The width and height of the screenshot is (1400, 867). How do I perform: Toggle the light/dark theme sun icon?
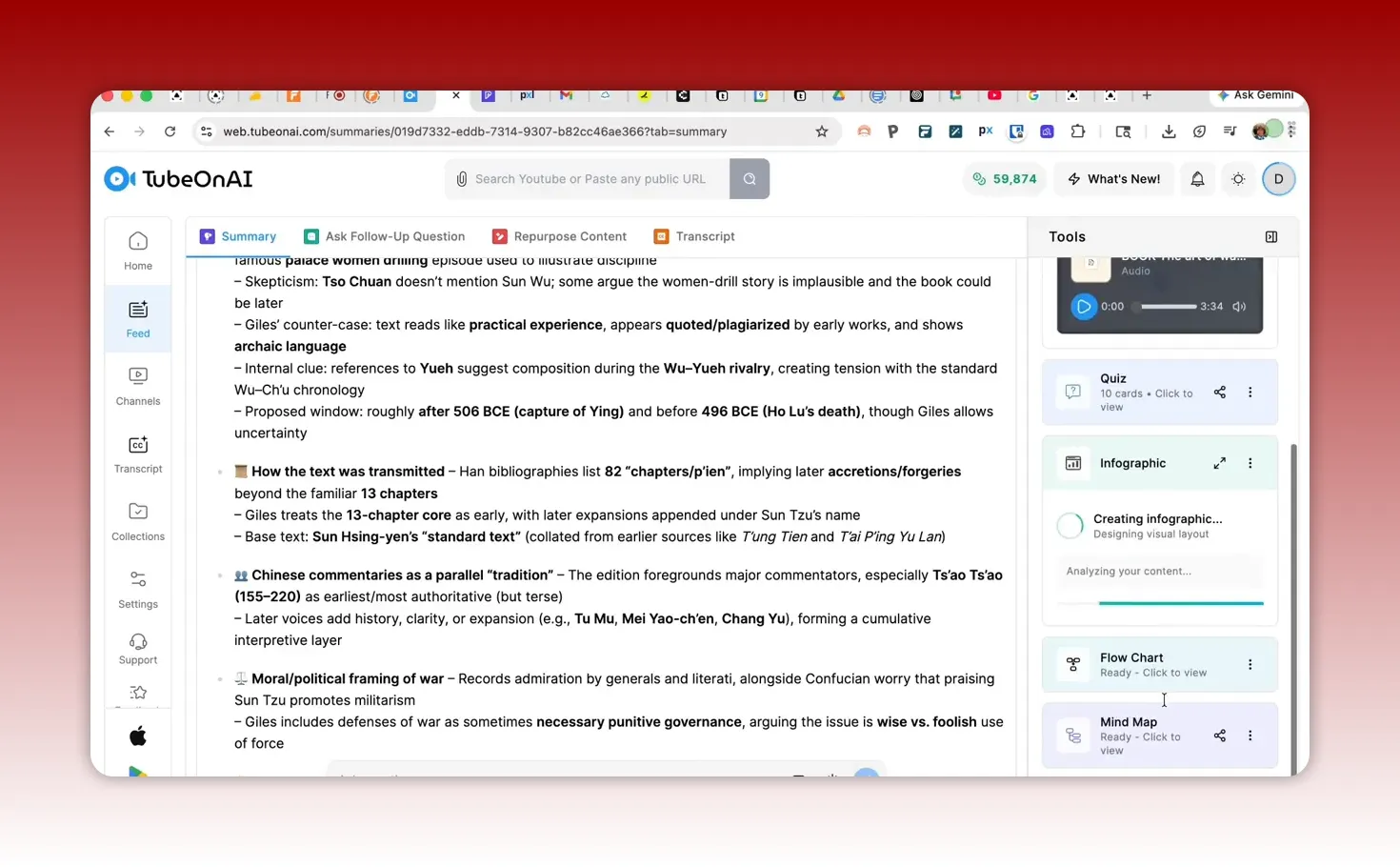coord(1238,179)
